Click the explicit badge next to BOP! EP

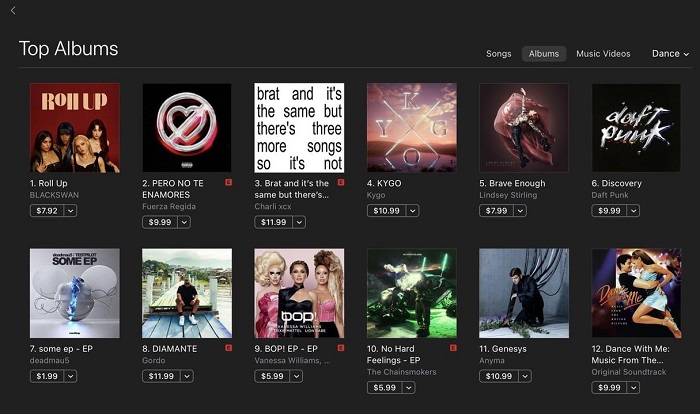tap(341, 347)
